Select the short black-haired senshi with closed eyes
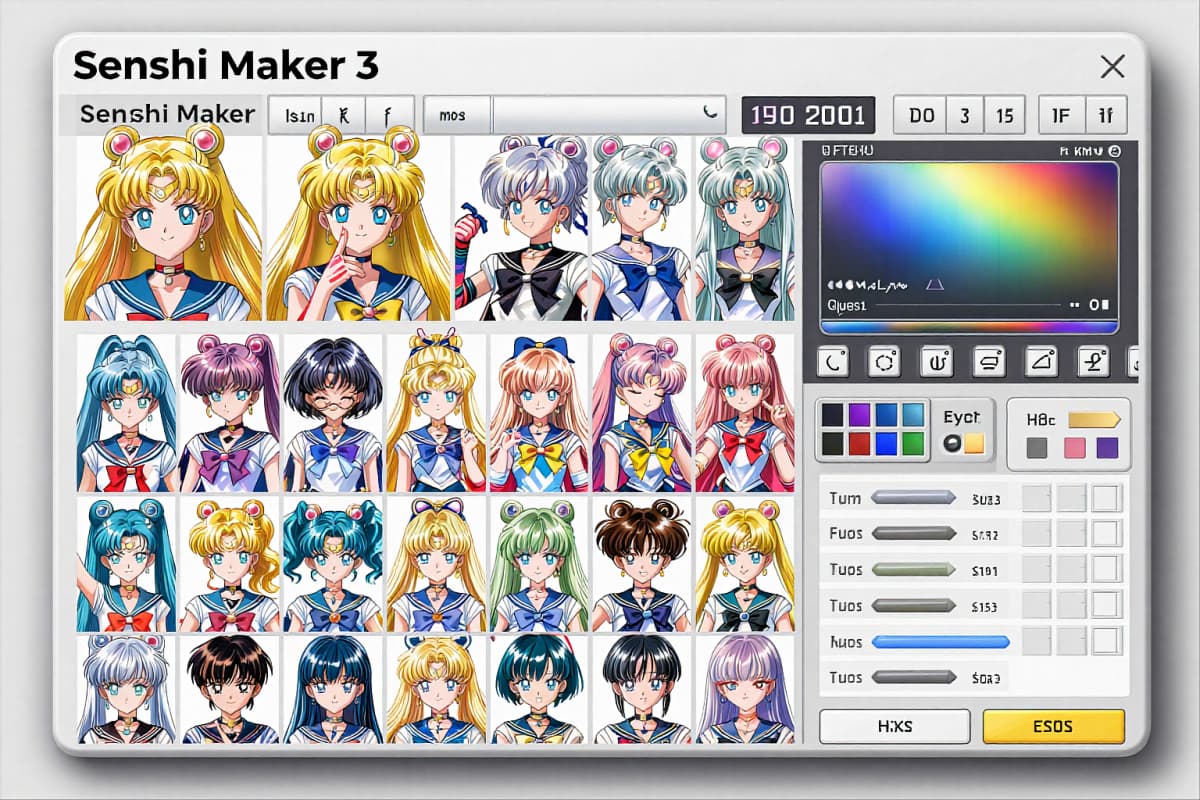 334,413
